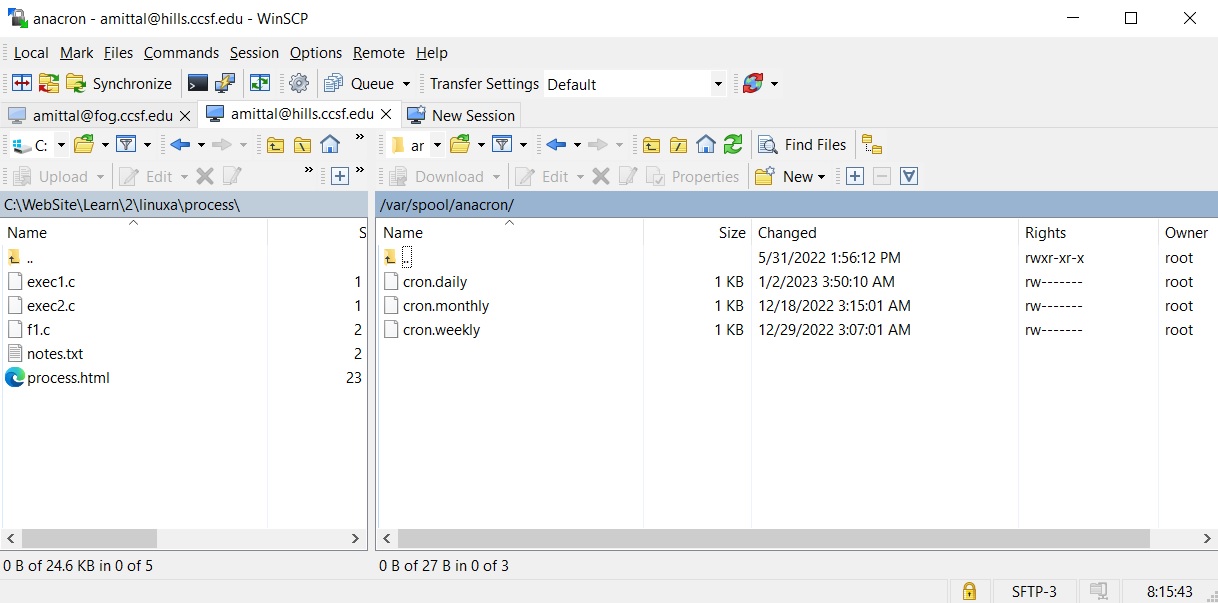Open session in PuTTY icon

point(226,84)
